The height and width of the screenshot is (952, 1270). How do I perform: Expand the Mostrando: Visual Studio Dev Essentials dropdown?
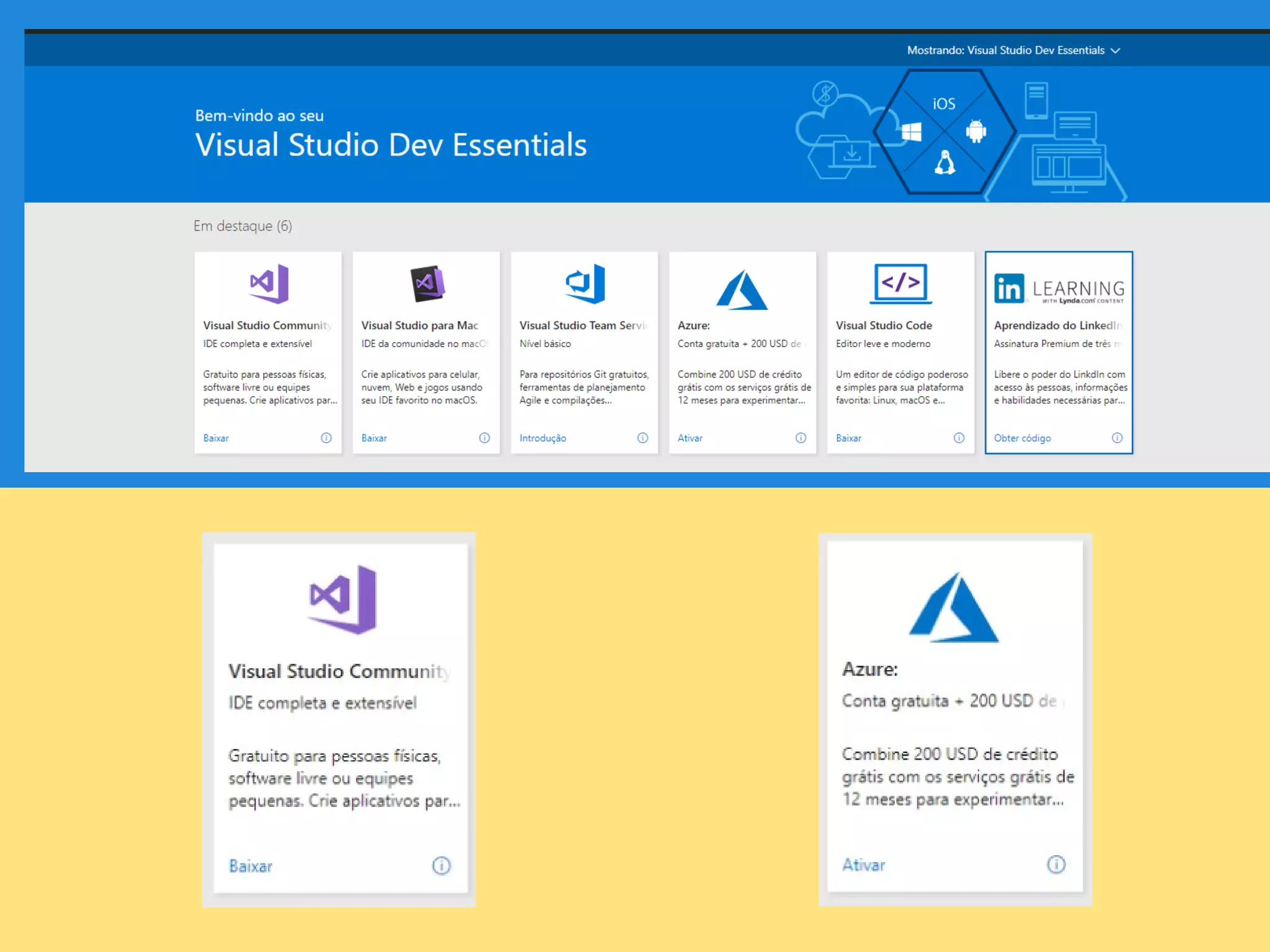pos(1013,50)
